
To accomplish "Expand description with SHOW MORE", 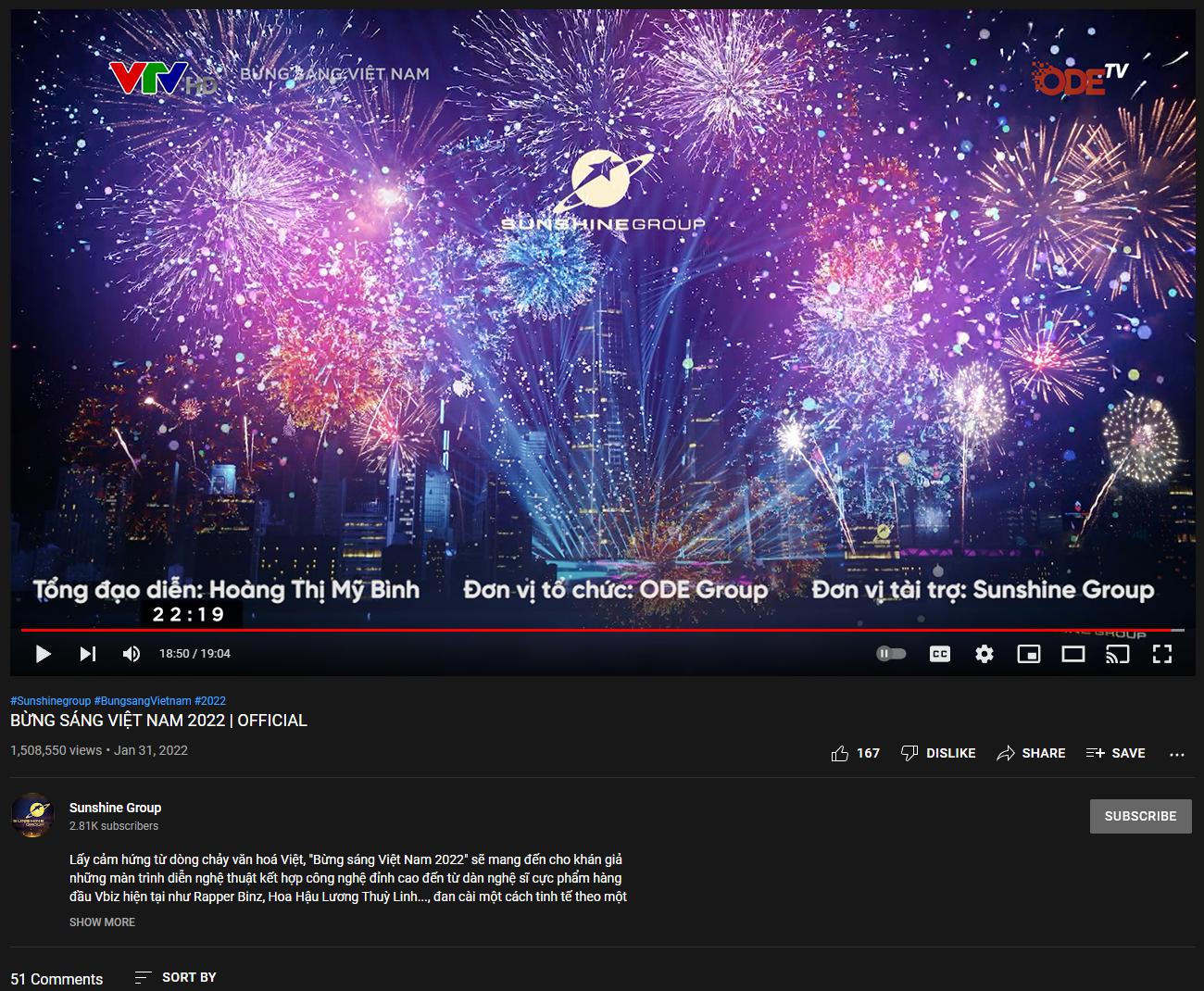I will point(102,922).
